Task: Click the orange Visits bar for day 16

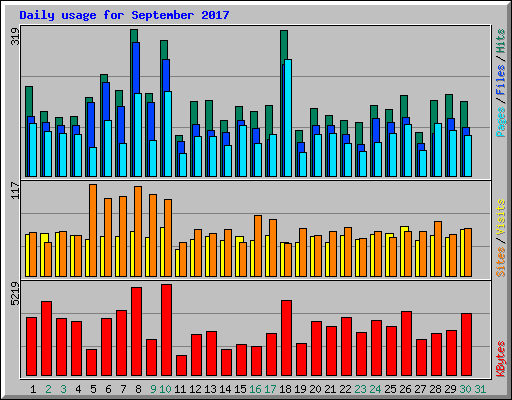Action: [x=258, y=246]
